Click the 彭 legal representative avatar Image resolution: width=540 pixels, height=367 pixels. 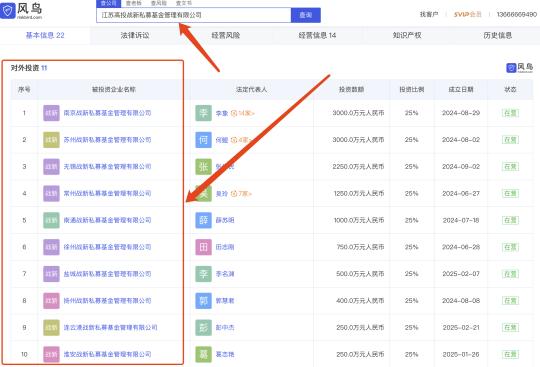(x=204, y=328)
